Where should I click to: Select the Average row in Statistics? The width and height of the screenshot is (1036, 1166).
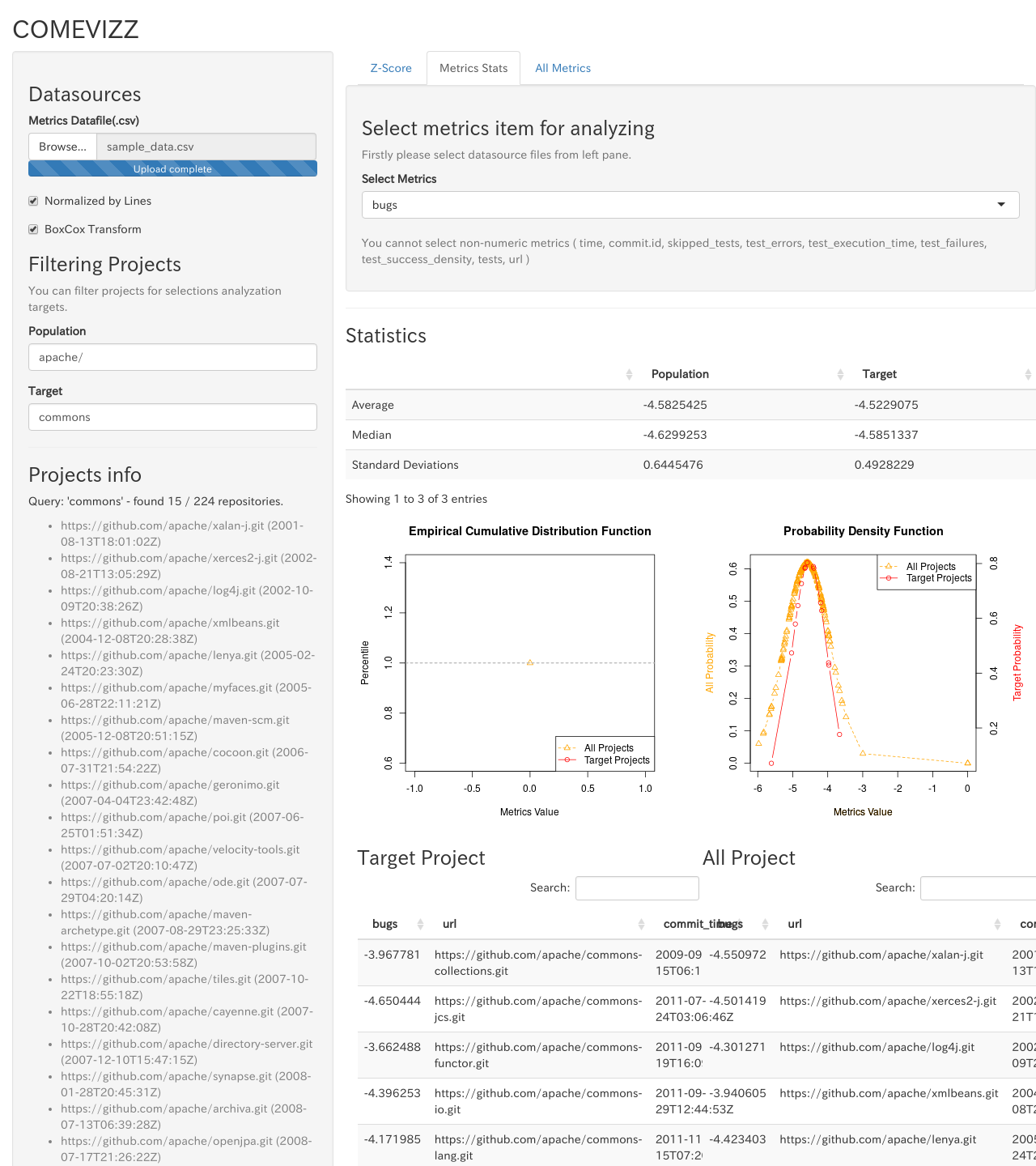click(690, 405)
